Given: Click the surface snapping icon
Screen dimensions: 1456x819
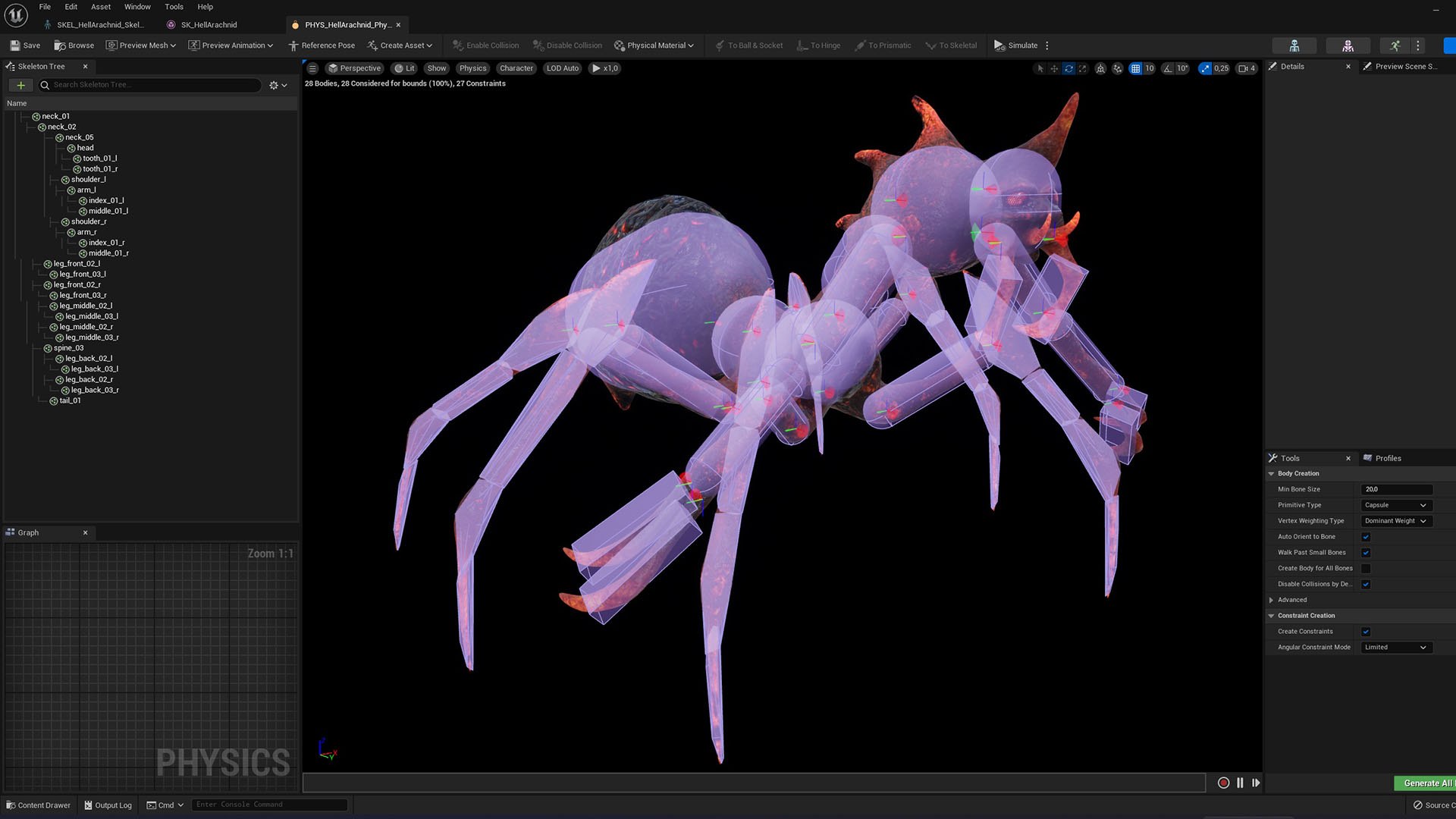Looking at the screenshot, I should coord(1118,68).
